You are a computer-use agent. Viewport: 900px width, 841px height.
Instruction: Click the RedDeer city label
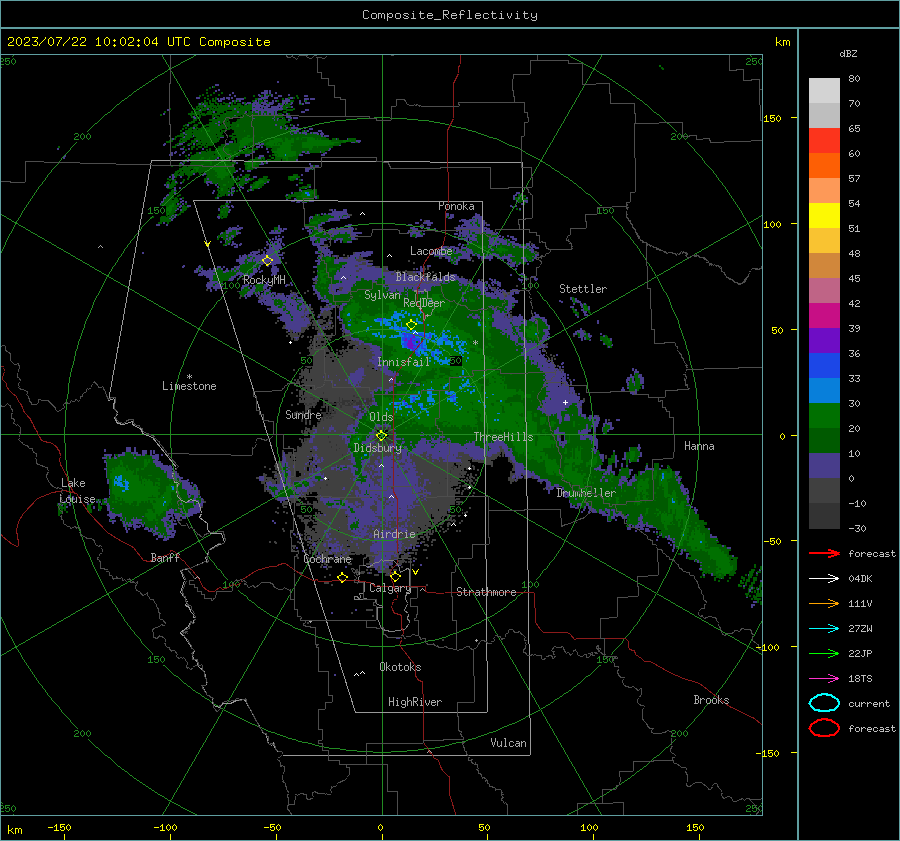[424, 303]
